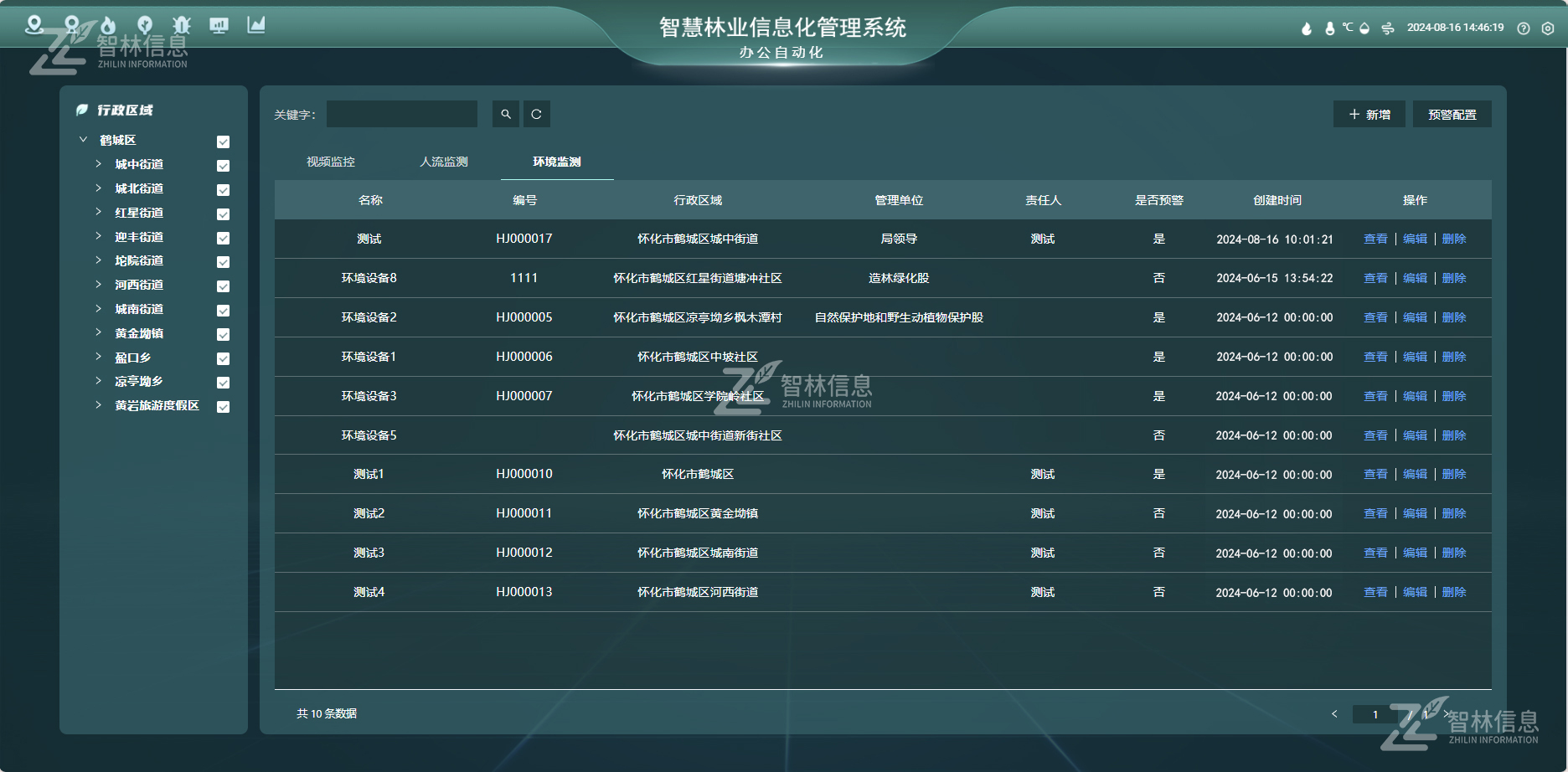Open the tree resource module icon
Image resolution: width=1568 pixels, height=772 pixels.
[x=145, y=25]
